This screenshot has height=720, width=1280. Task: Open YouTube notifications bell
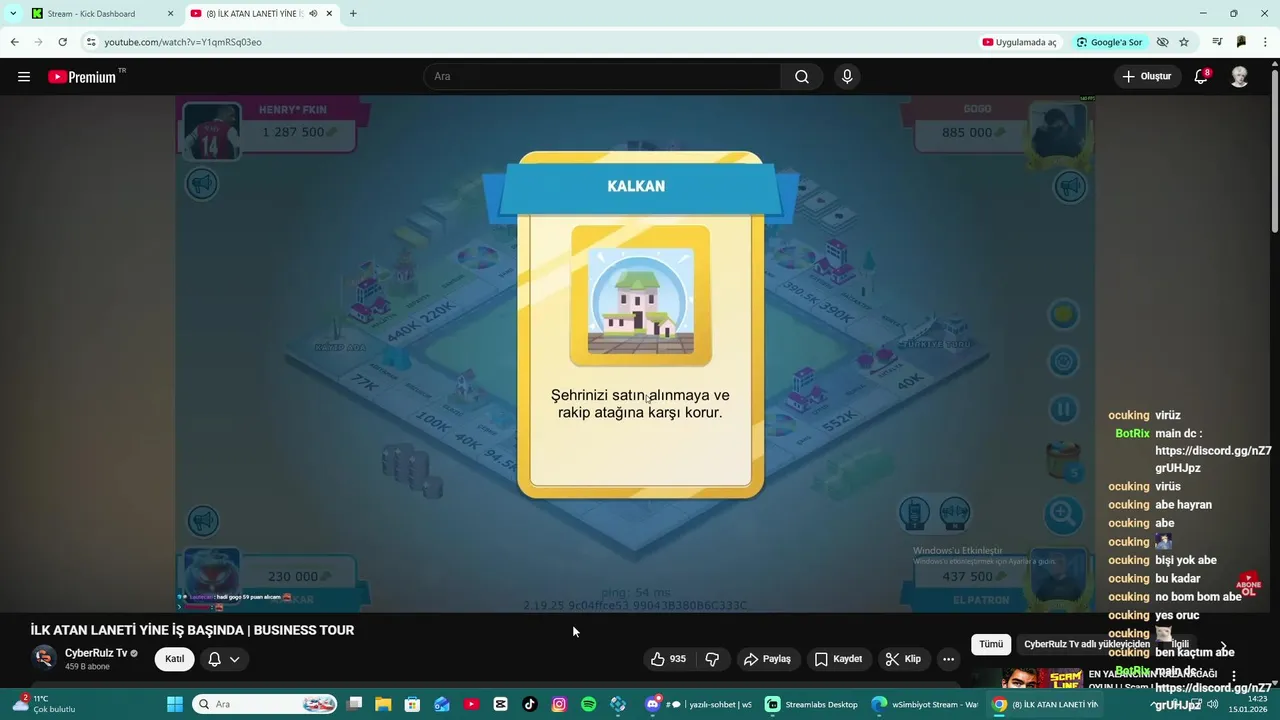(1202, 77)
